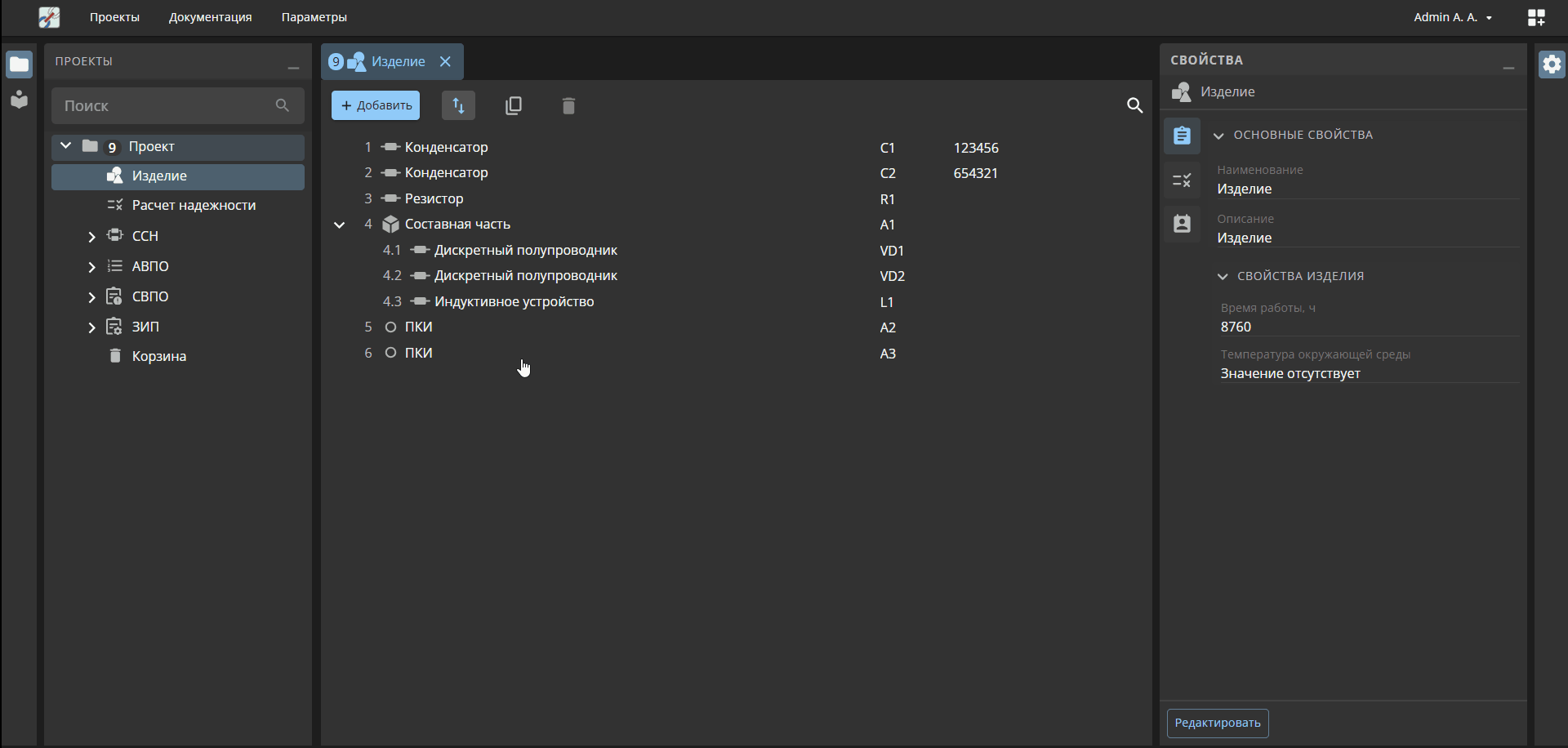This screenshot has width=1568, height=748.
Task: Open the Admin A. A. user dropdown
Action: tap(1453, 17)
